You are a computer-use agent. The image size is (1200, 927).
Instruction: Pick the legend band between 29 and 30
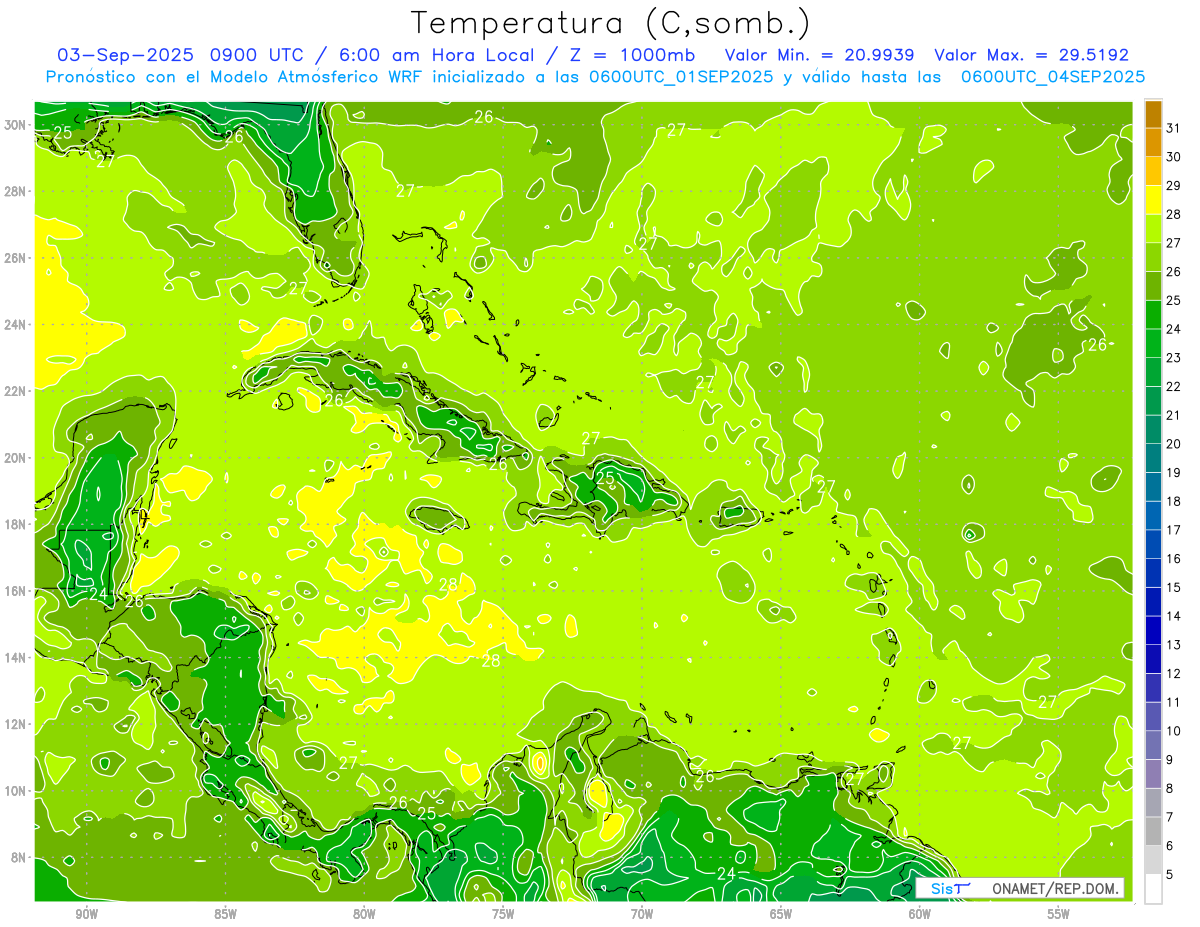coord(1153,172)
